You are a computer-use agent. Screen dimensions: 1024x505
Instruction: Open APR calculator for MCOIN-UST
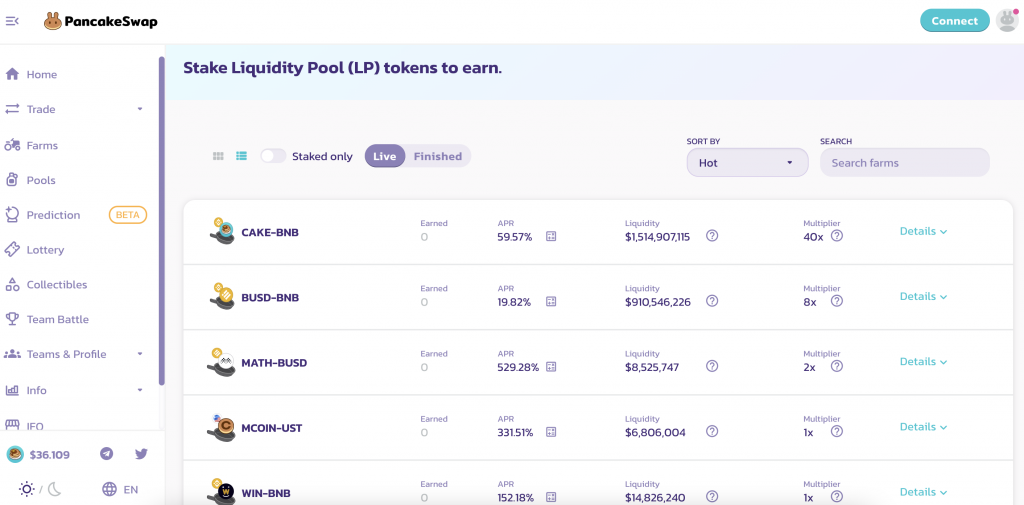tap(551, 432)
